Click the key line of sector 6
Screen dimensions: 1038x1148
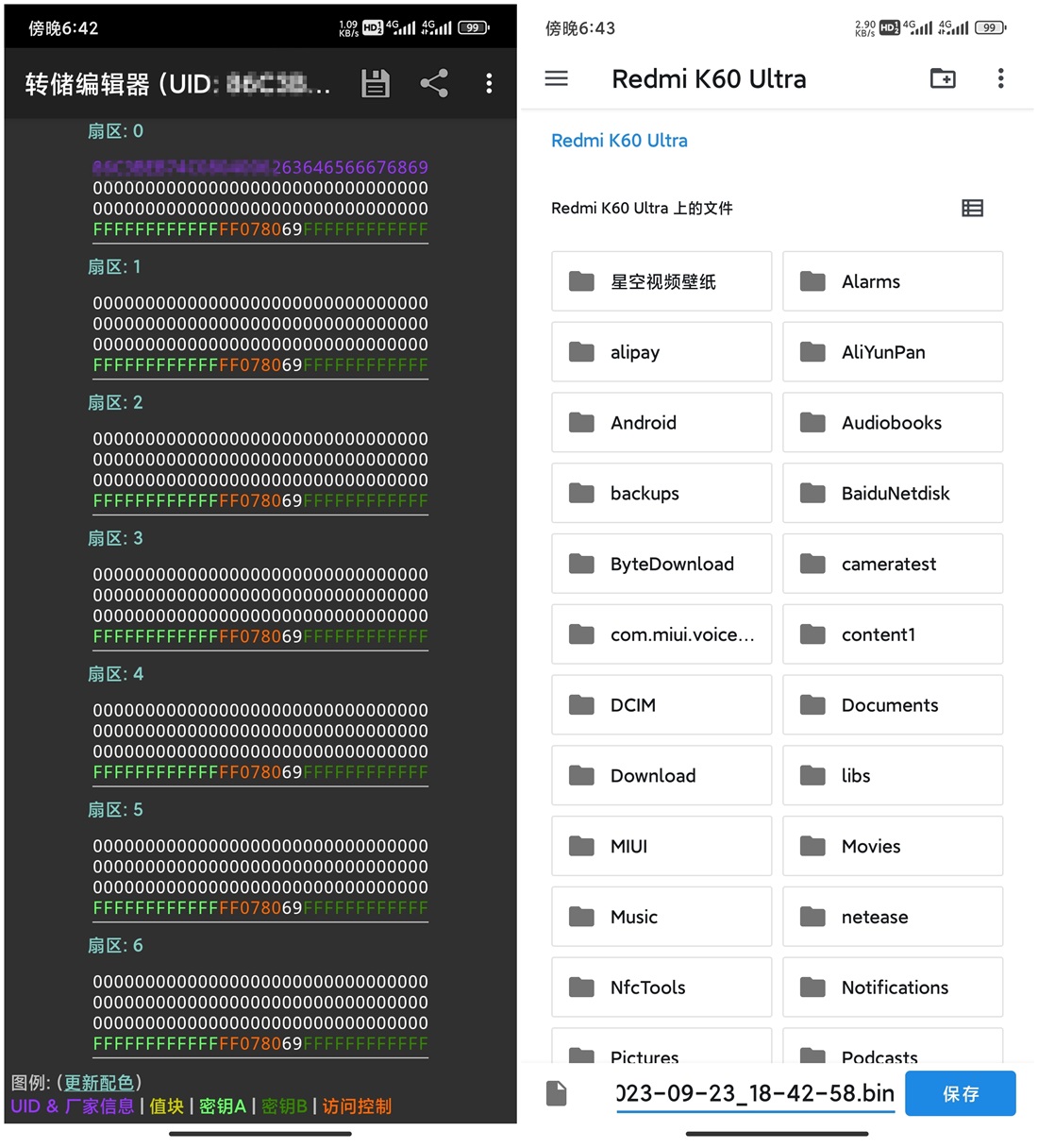(260, 1044)
